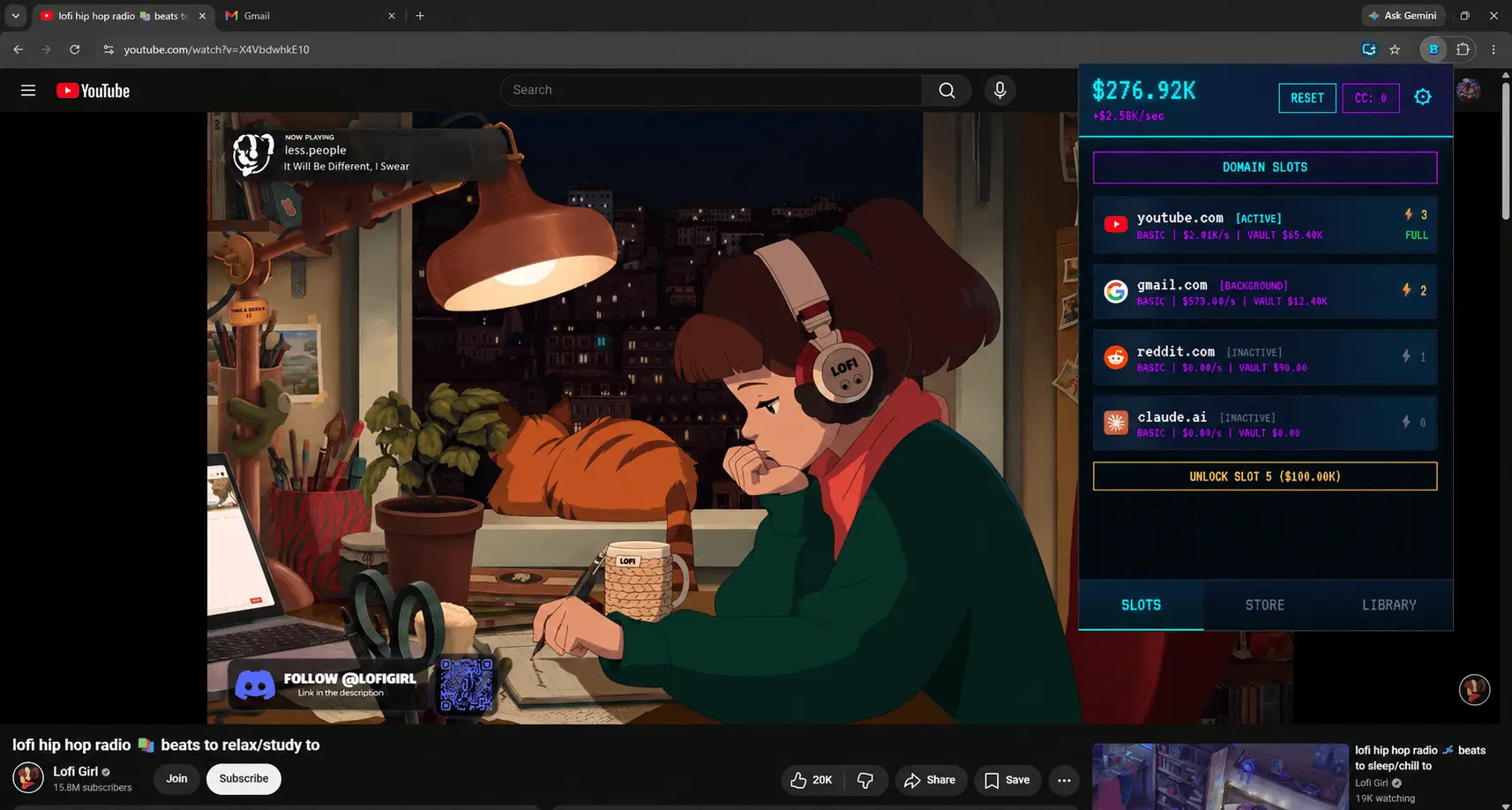
Task: Switch to the SLOTS tab
Action: pos(1141,605)
